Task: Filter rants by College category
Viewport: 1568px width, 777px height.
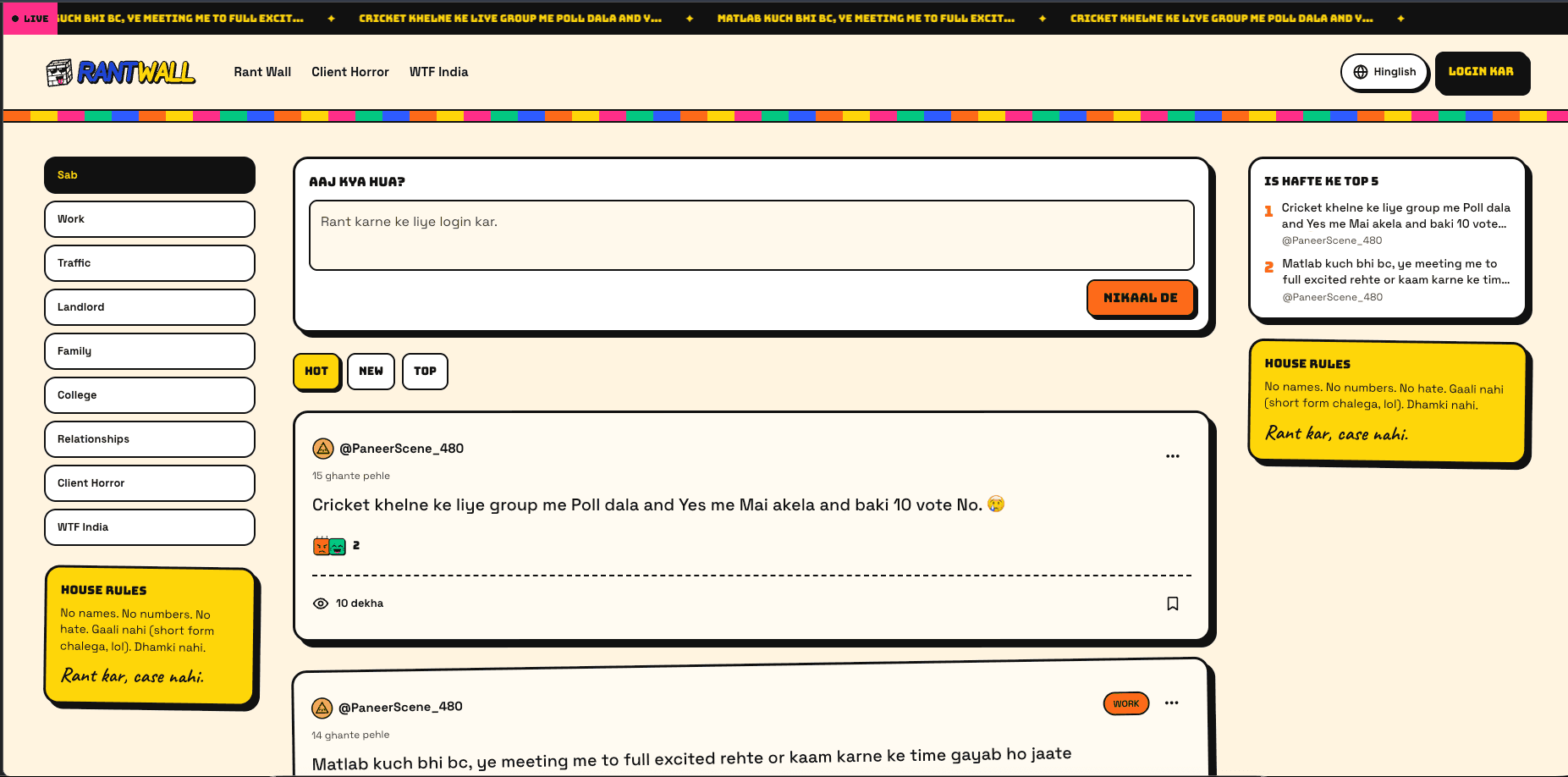Action: [x=150, y=395]
